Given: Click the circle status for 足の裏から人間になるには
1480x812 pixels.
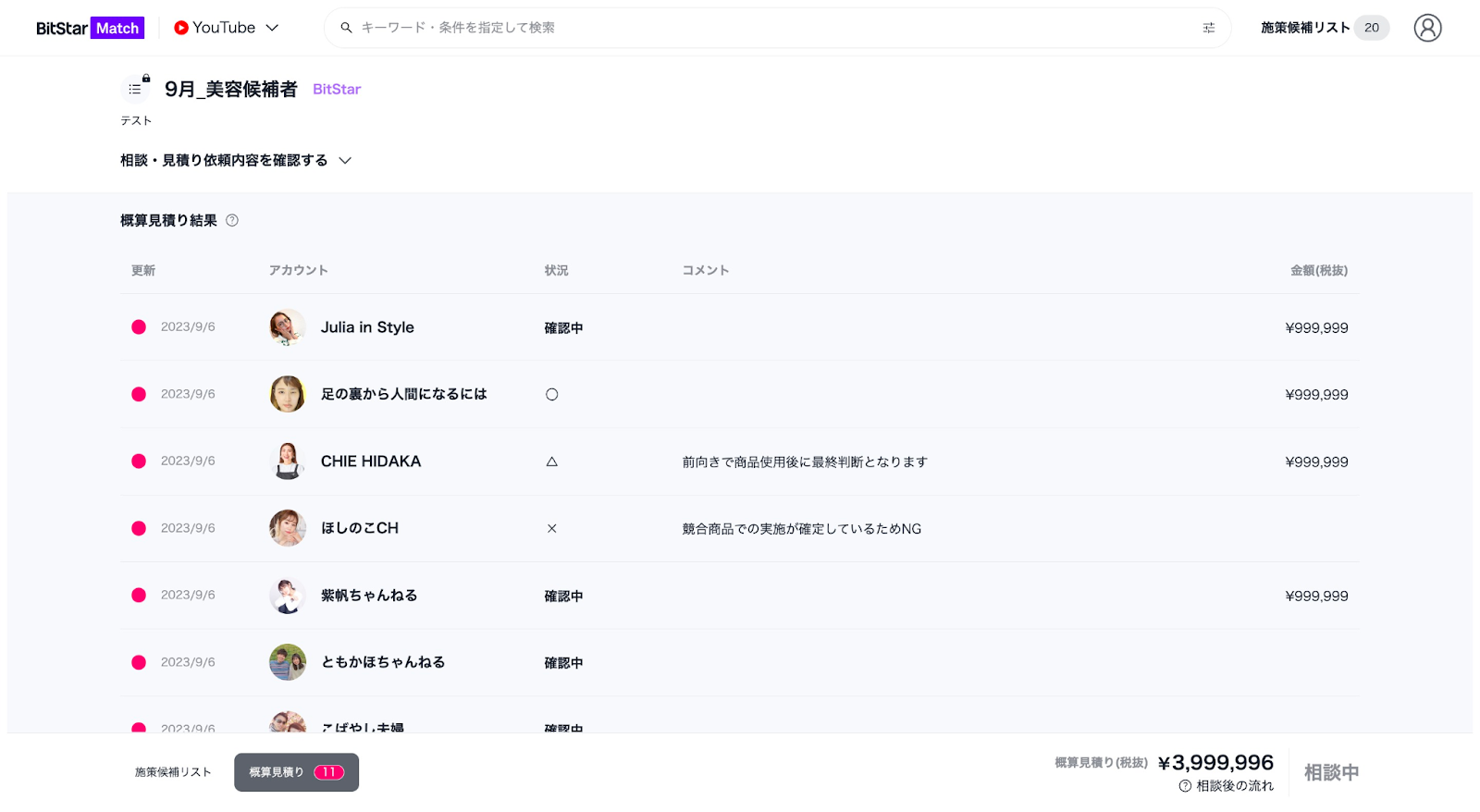Looking at the screenshot, I should coord(552,395).
